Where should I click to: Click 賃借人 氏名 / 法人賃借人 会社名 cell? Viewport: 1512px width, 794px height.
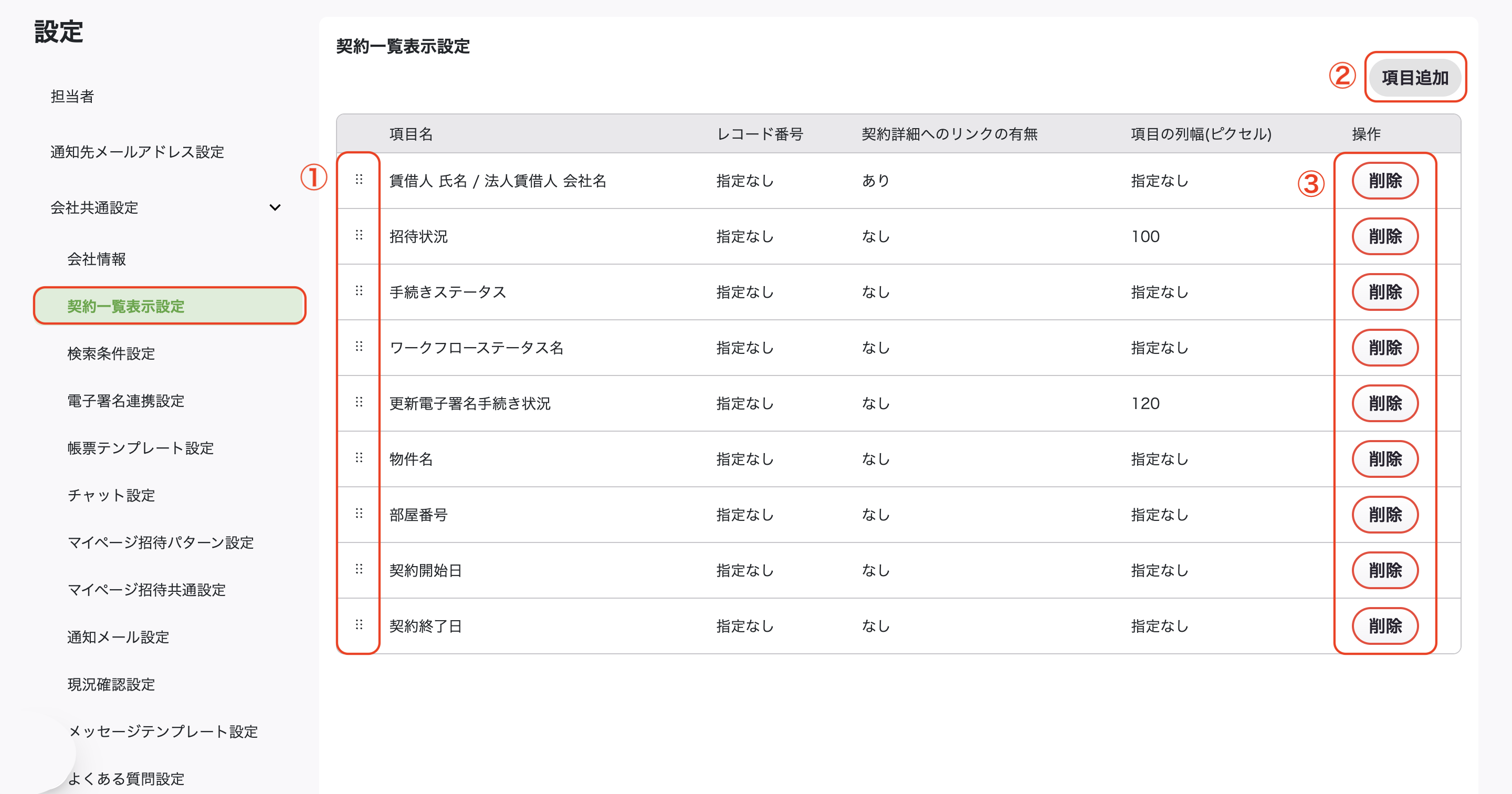498,180
